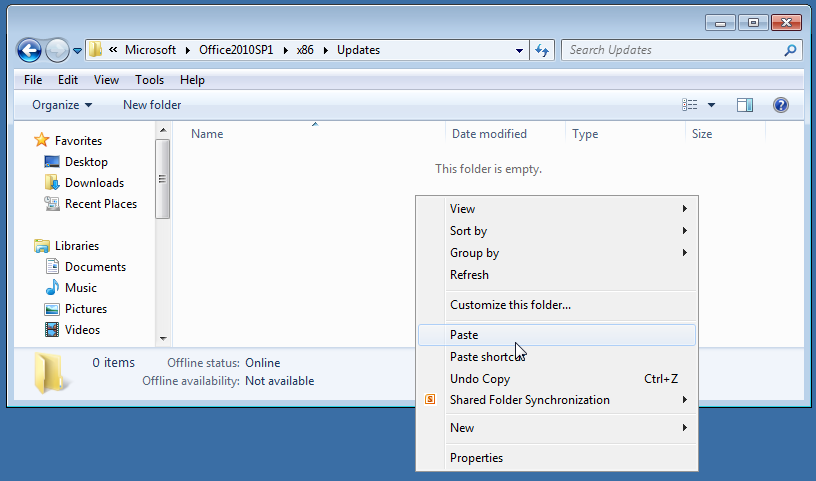816x481 pixels.
Task: Click the navigation pane scroll down arrow
Action: (163, 338)
